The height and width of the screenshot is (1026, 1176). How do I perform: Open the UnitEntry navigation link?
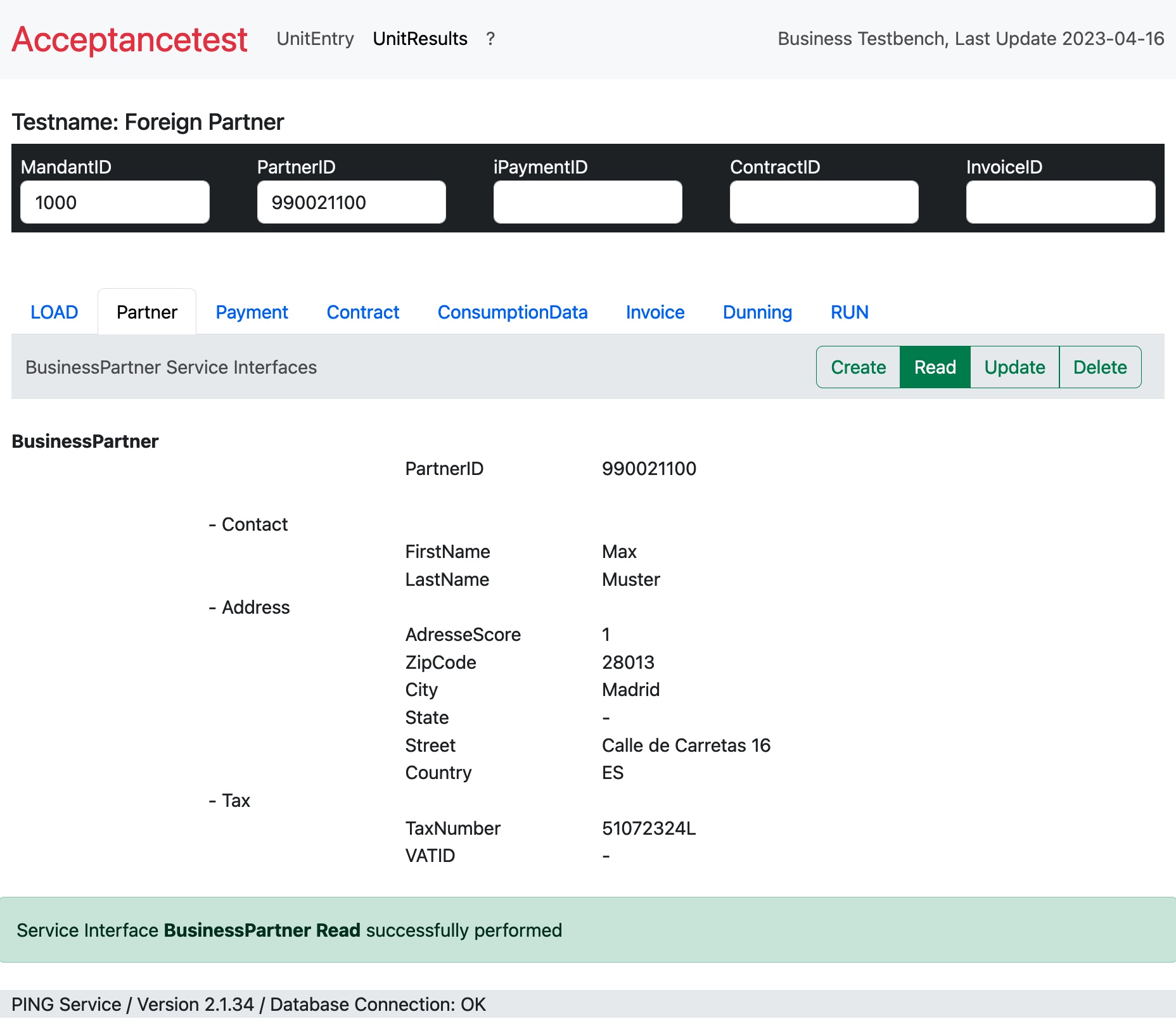point(315,39)
